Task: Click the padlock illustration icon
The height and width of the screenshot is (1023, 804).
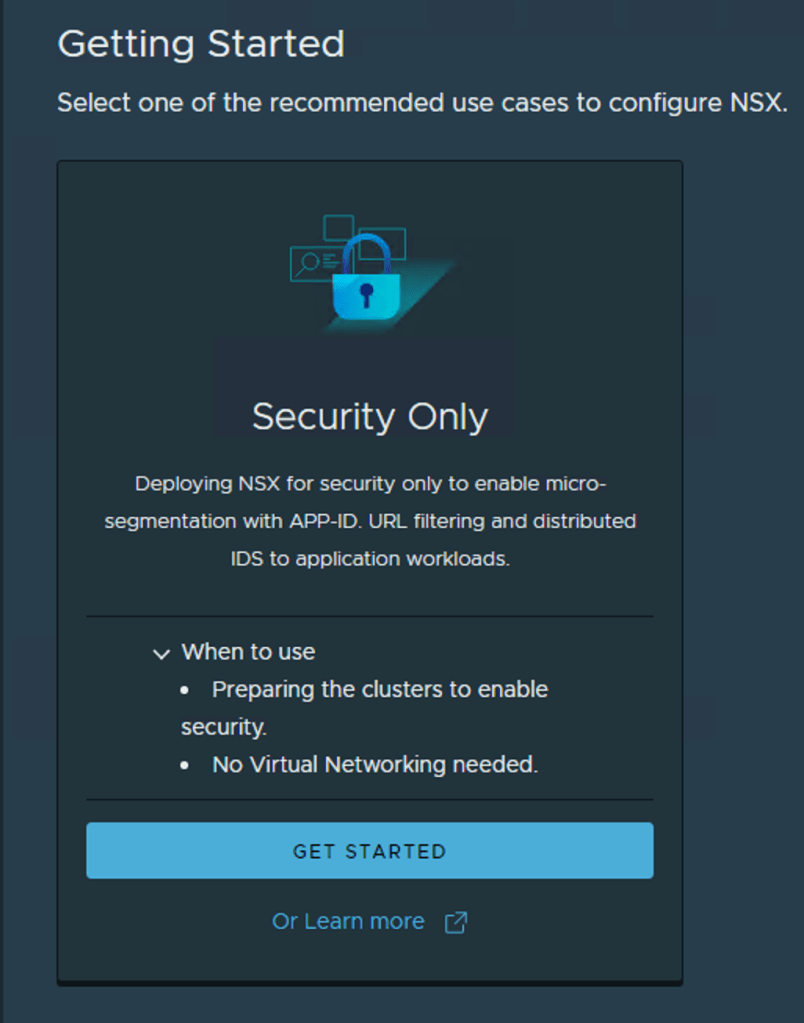Action: pyautogui.click(x=366, y=281)
